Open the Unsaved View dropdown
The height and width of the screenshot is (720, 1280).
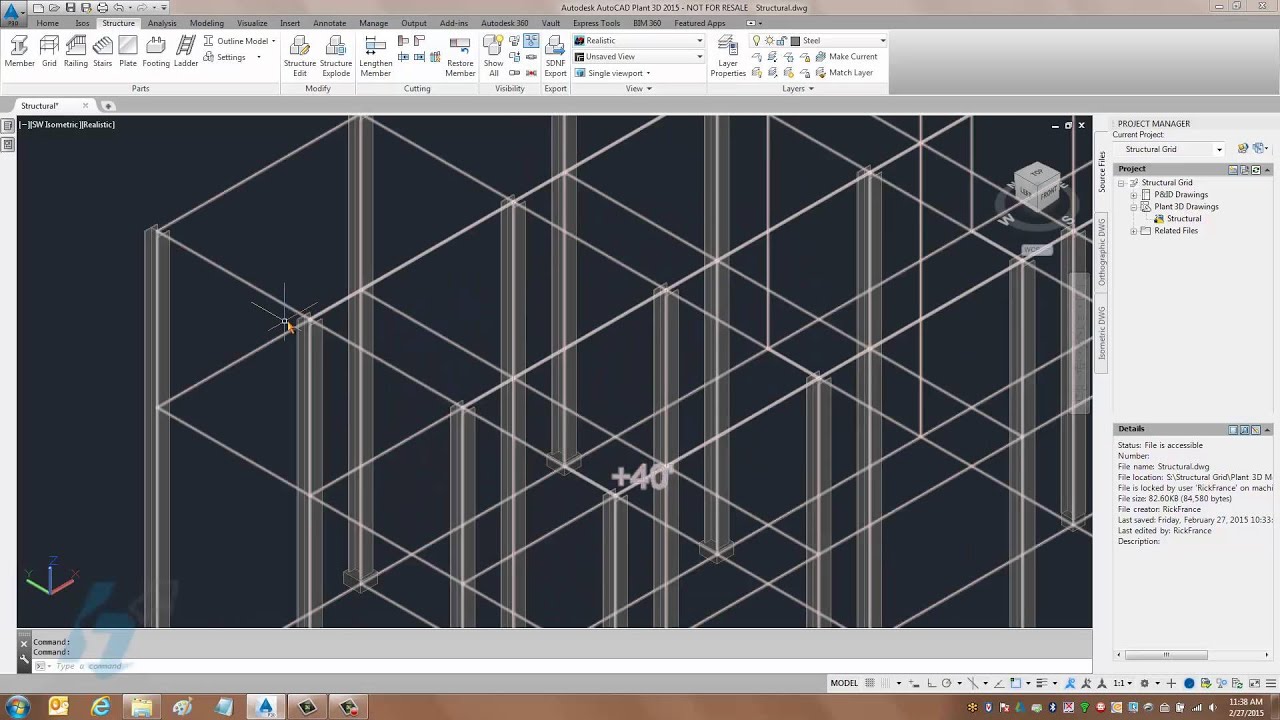click(x=638, y=57)
